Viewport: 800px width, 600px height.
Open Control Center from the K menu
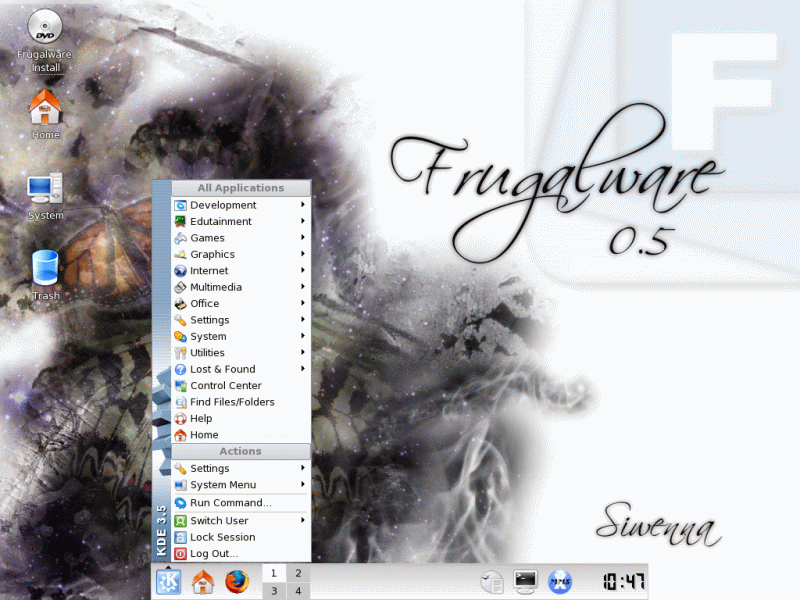point(241,386)
